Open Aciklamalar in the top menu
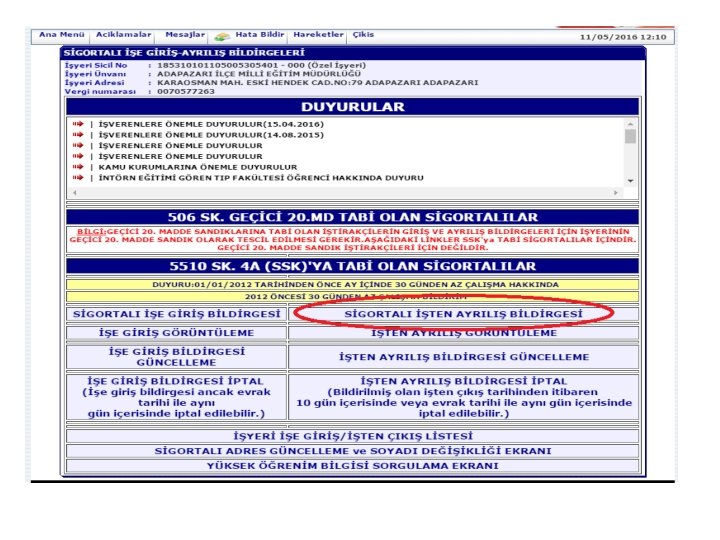720x540 pixels. coord(123,35)
